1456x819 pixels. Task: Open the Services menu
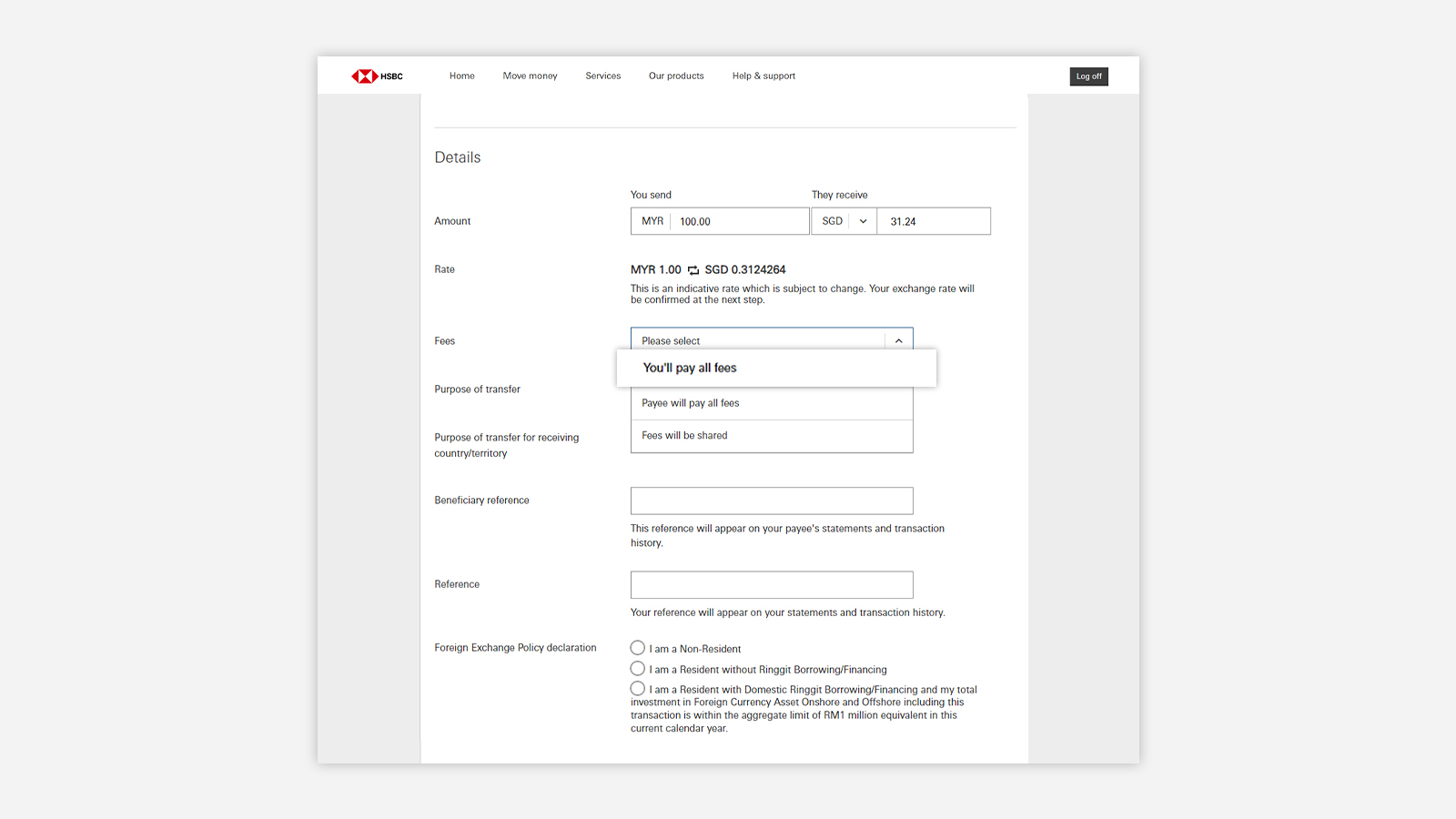(603, 76)
